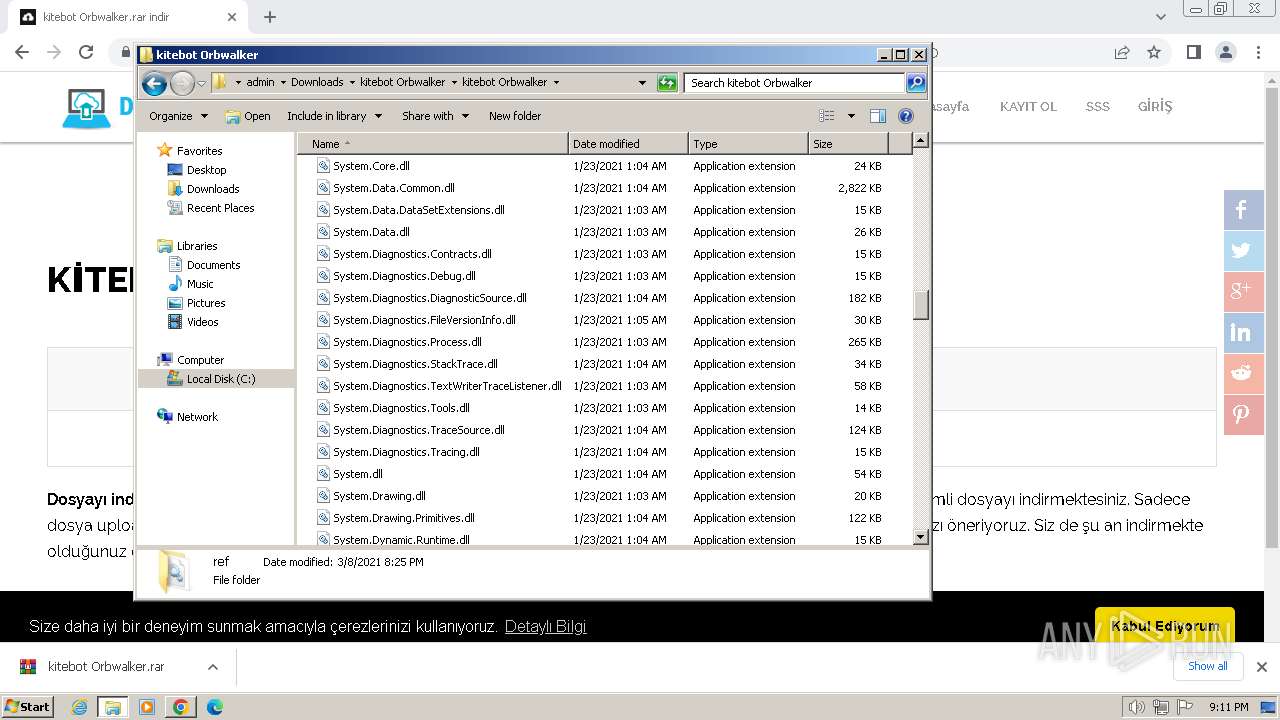Reload the page in Chrome
The width and height of the screenshot is (1280, 720).
86,52
